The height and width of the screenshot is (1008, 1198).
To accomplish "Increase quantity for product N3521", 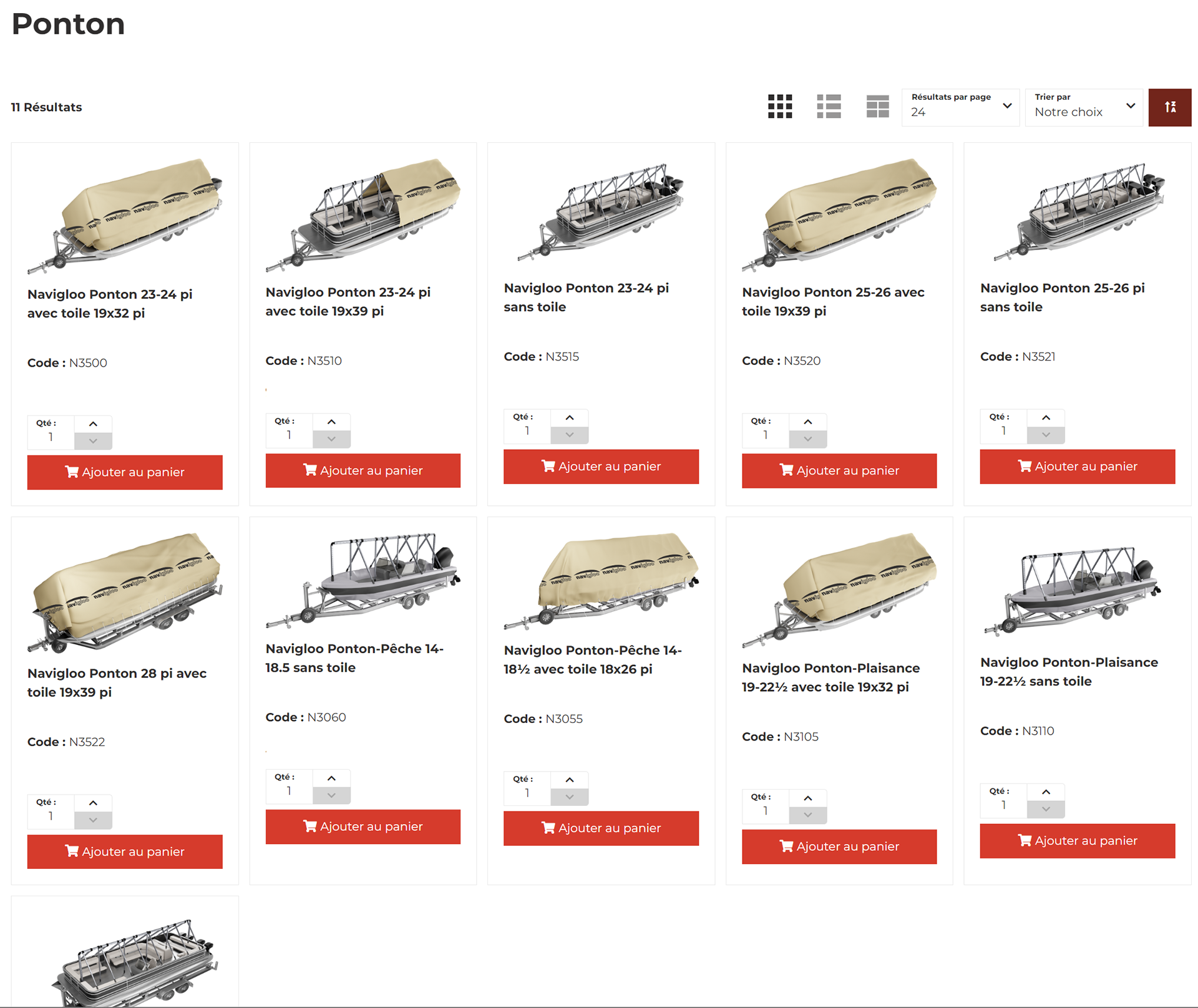I will tap(1046, 418).
